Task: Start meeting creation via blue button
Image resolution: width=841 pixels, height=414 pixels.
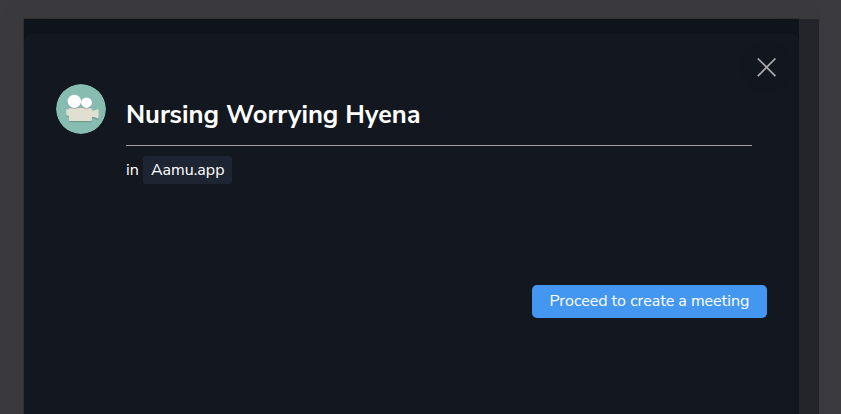Action: 649,301
